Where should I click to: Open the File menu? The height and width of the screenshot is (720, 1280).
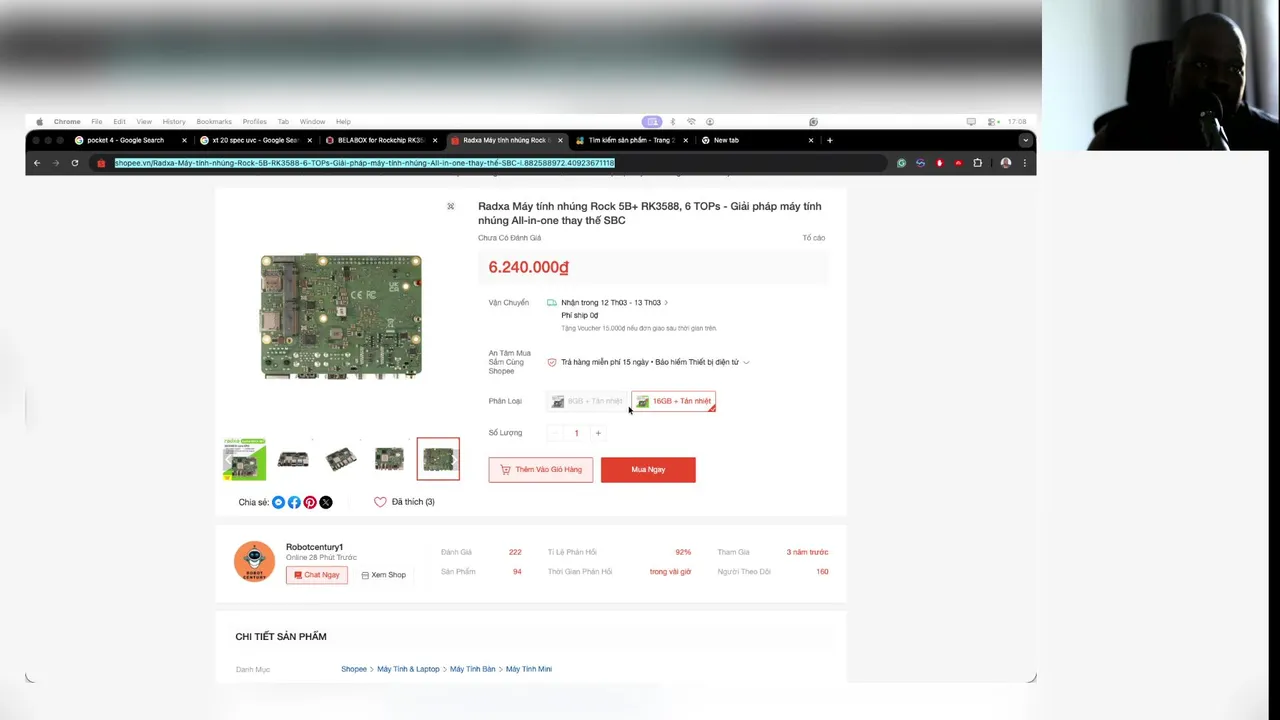pyautogui.click(x=97, y=122)
